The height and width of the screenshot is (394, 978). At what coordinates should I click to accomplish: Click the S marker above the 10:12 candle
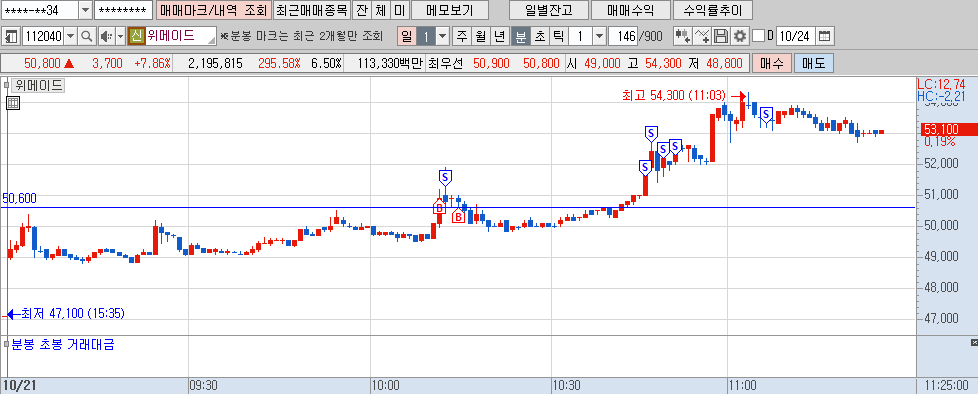click(x=445, y=178)
